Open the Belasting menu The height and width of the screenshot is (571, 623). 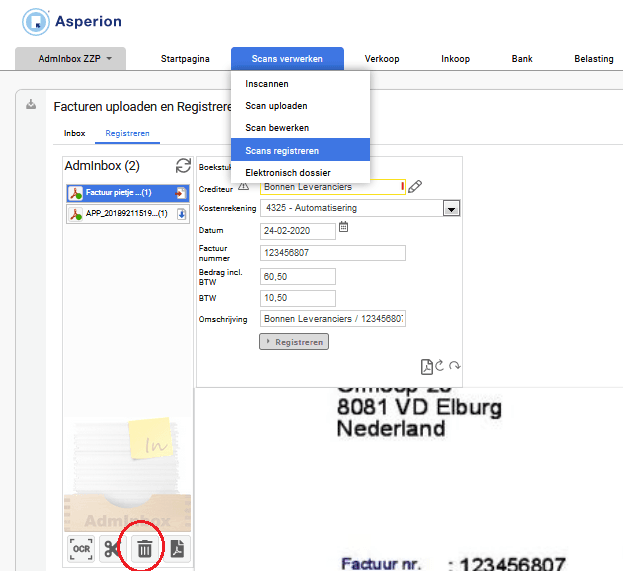click(x=594, y=59)
